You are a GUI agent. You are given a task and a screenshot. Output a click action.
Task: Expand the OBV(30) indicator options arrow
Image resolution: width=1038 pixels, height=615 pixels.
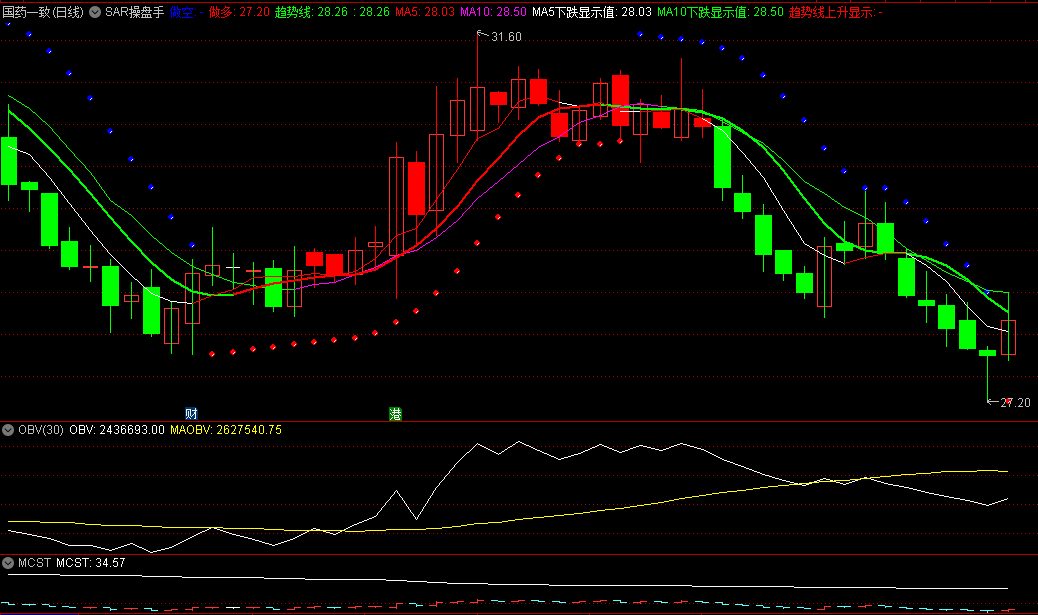[8, 430]
